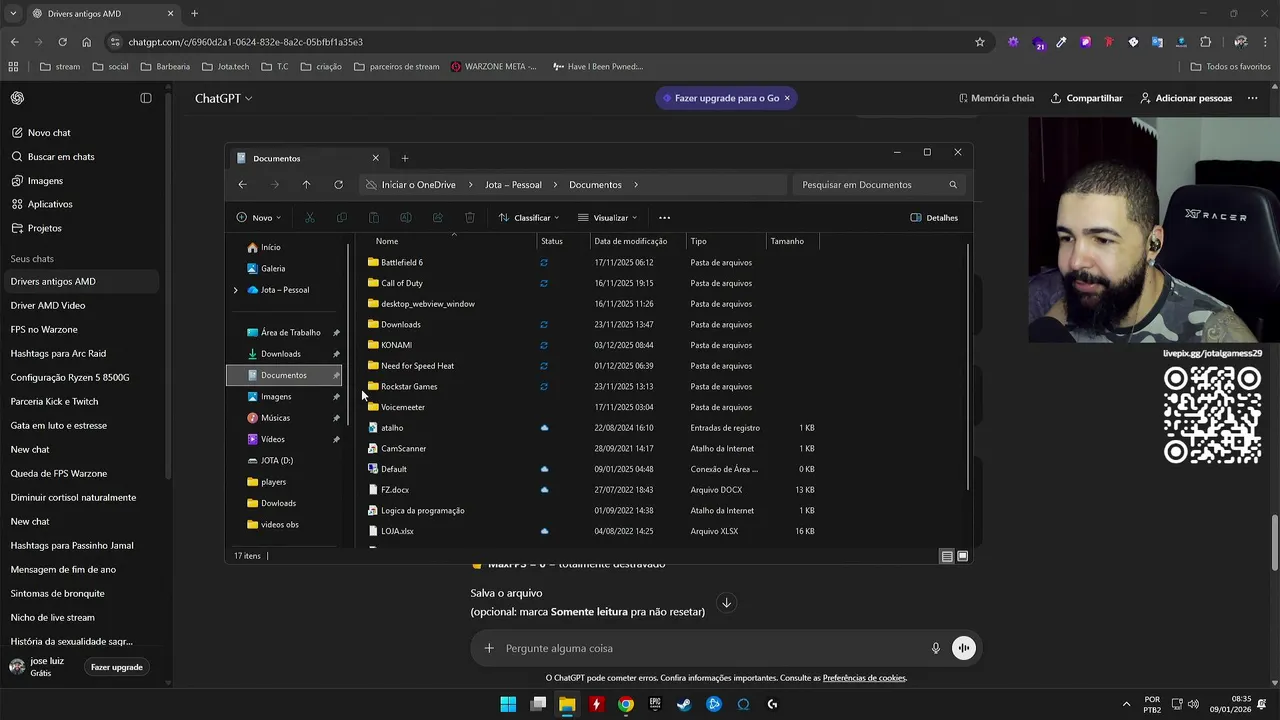Select Início in the navigation pane

coord(263,247)
